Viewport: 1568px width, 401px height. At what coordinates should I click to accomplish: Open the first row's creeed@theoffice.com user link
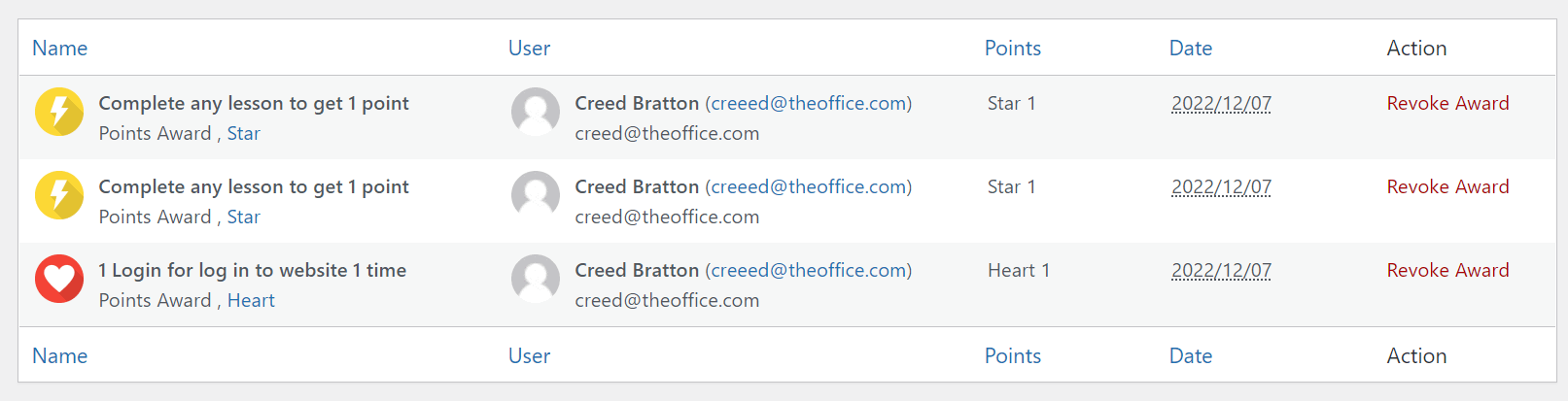[809, 104]
